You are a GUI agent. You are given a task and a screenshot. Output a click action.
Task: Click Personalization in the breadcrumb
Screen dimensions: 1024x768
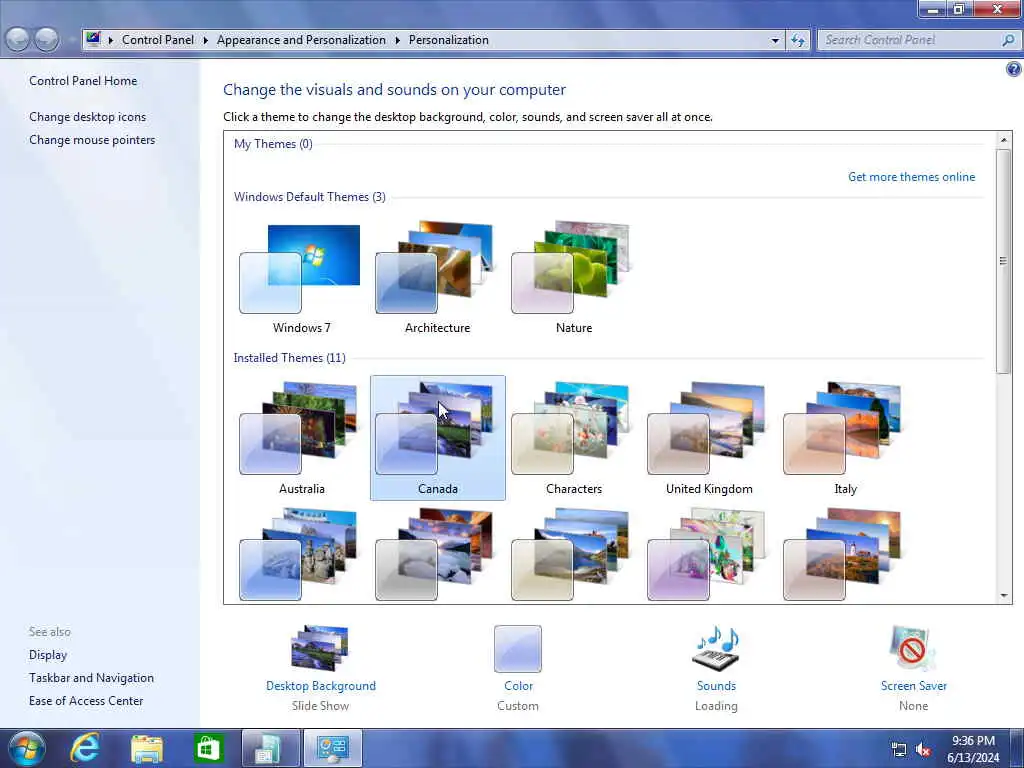coord(449,40)
